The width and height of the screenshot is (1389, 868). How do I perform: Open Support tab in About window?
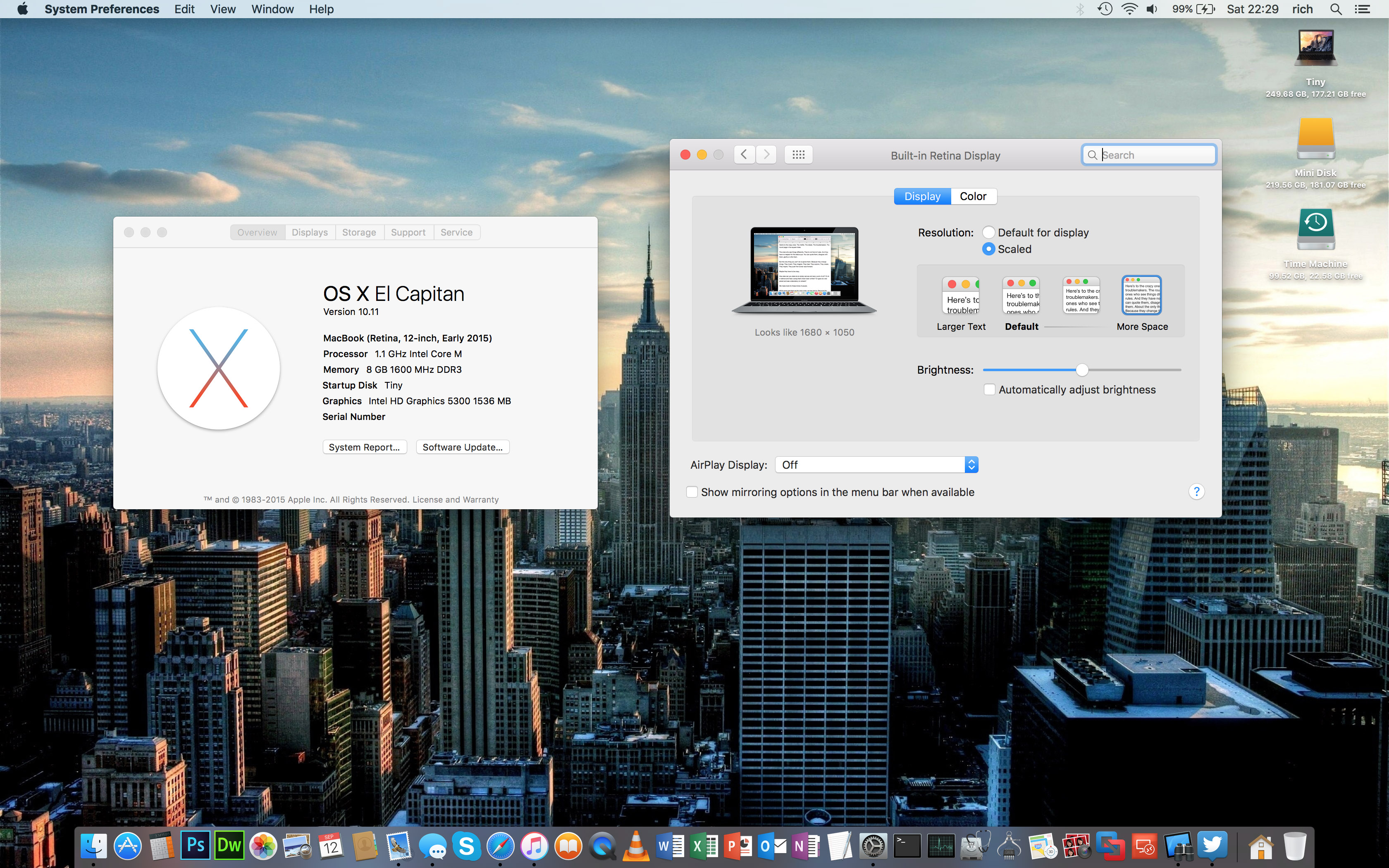tap(408, 232)
